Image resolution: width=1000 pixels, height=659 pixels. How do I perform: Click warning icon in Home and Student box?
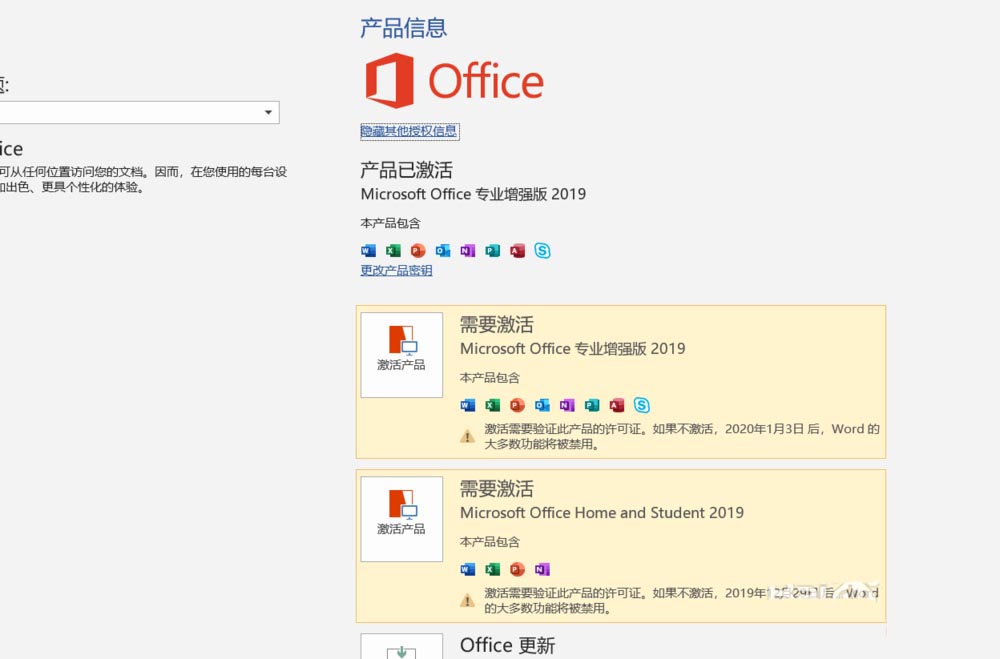[x=467, y=600]
